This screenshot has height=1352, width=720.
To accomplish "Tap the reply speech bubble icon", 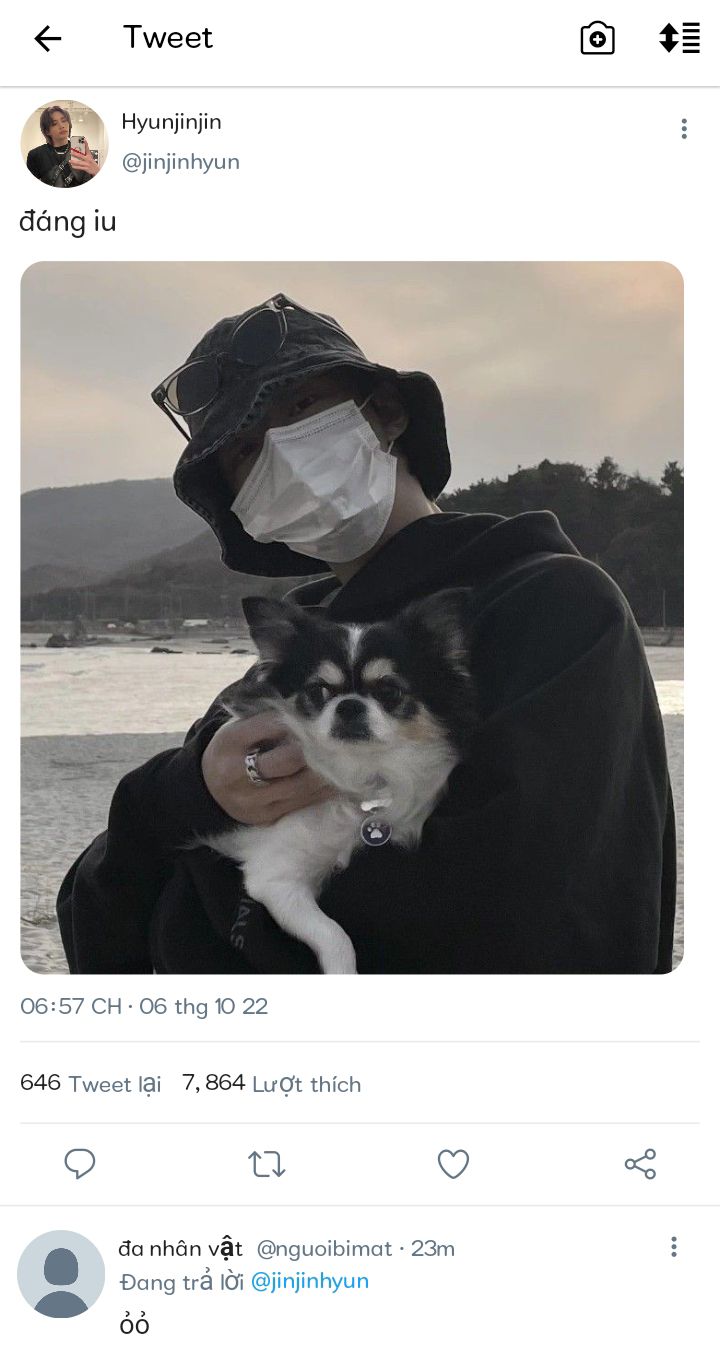I will click(x=80, y=1164).
